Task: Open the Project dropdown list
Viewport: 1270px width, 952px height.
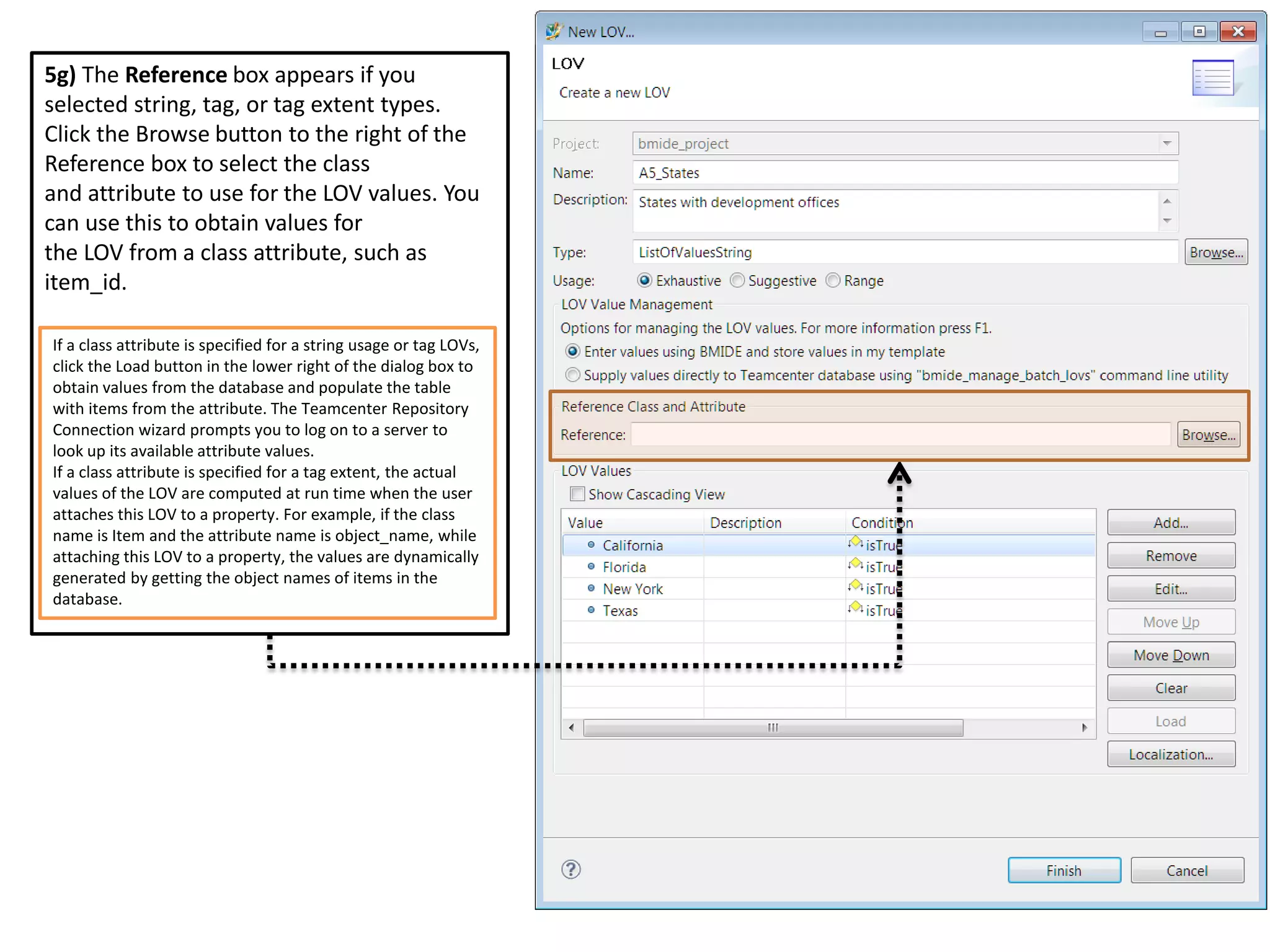Action: point(1166,143)
